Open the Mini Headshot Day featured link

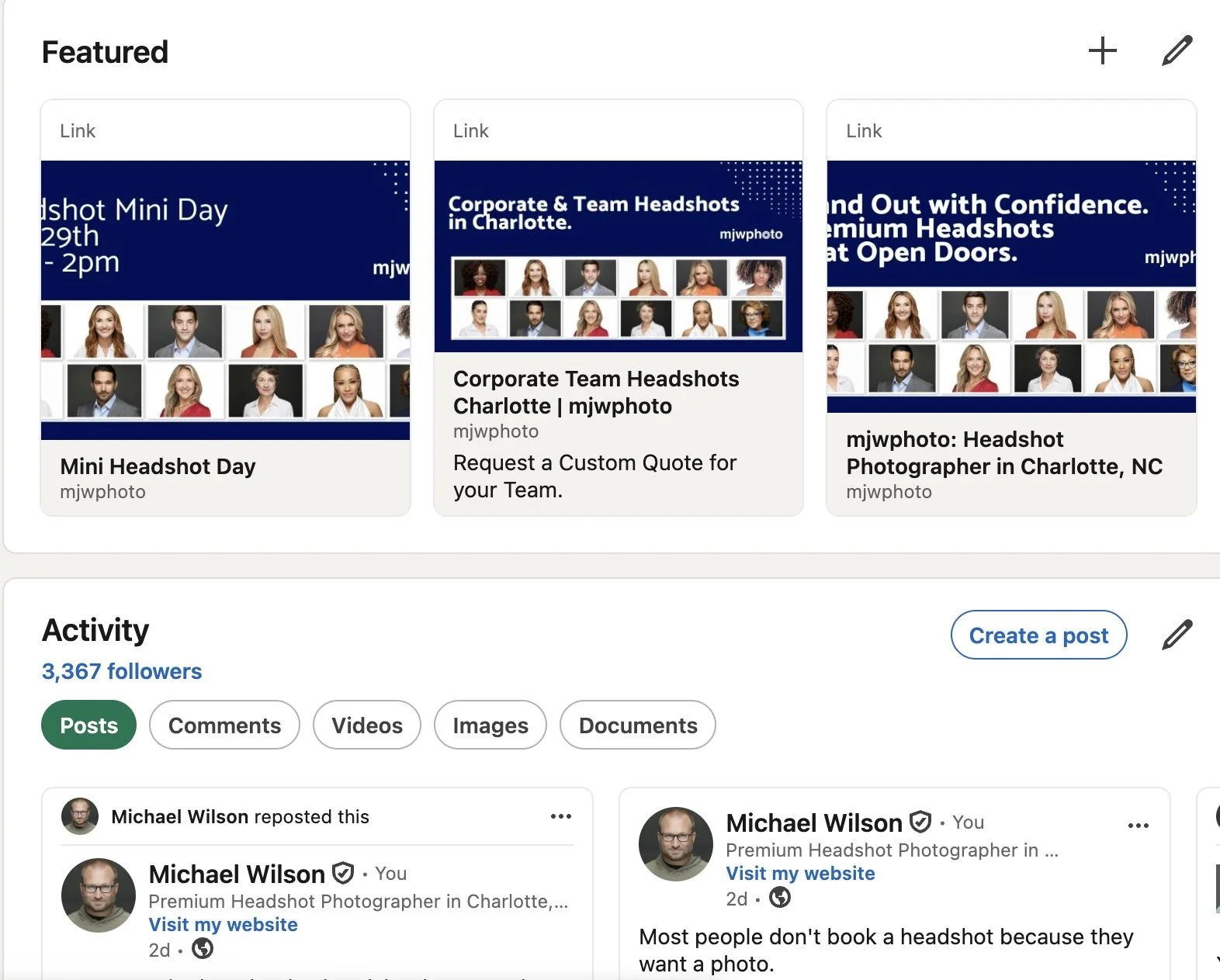tap(158, 466)
